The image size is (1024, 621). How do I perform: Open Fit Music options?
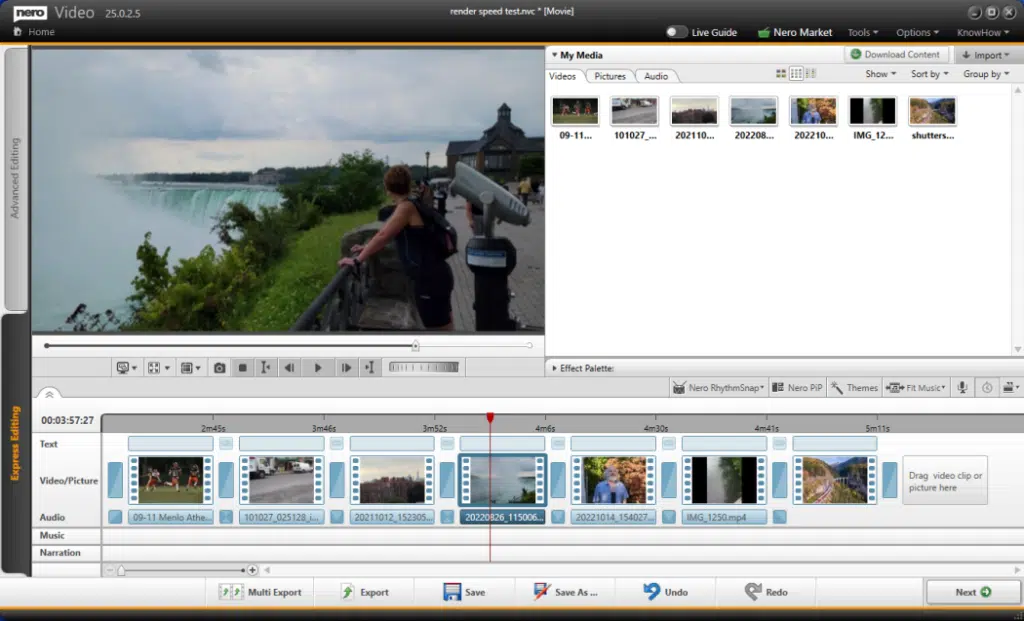coord(916,387)
